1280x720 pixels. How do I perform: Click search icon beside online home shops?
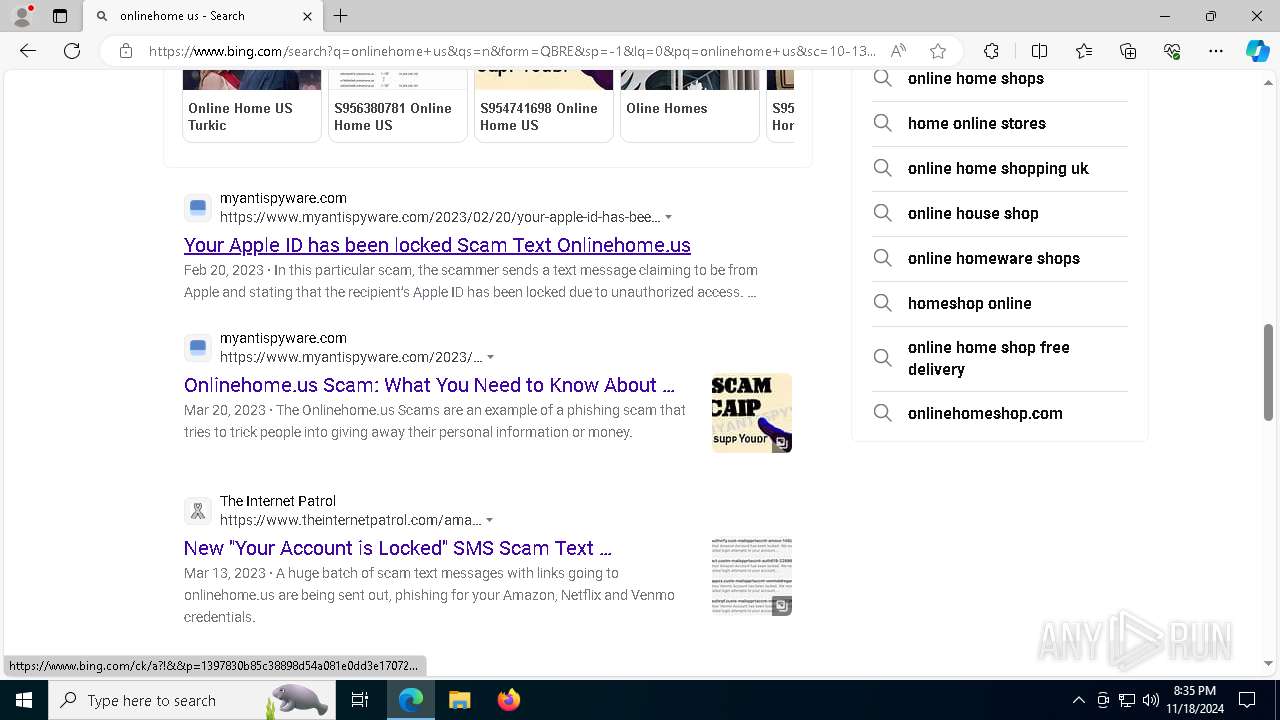tap(882, 78)
